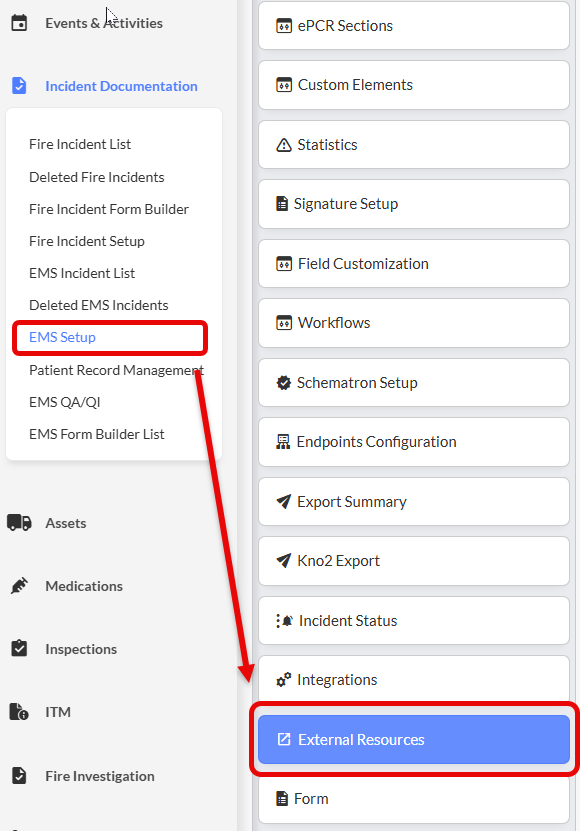Click the Statistics warning triangle icon
This screenshot has height=831, width=580.
tap(284, 145)
